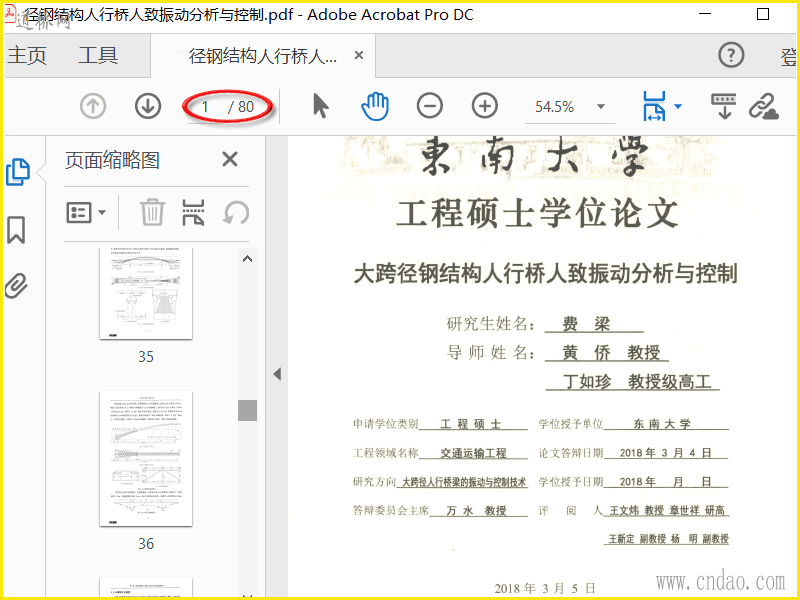Screen dimensions: 800x600
Task: Open the zoom level dropdown arrow
Action: [x=601, y=107]
